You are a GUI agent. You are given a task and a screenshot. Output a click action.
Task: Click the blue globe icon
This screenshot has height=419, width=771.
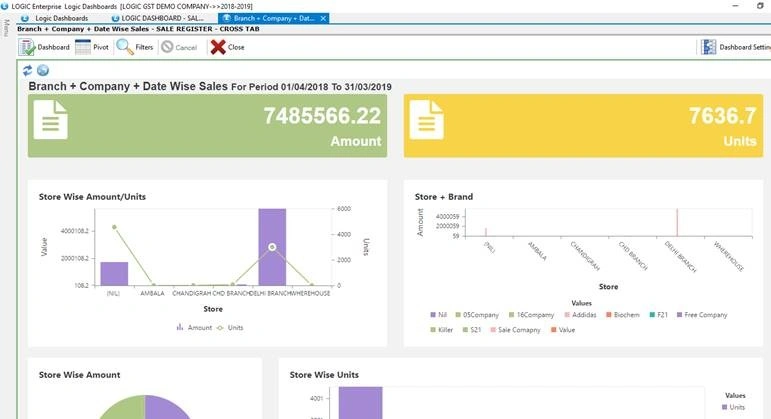click(x=43, y=70)
